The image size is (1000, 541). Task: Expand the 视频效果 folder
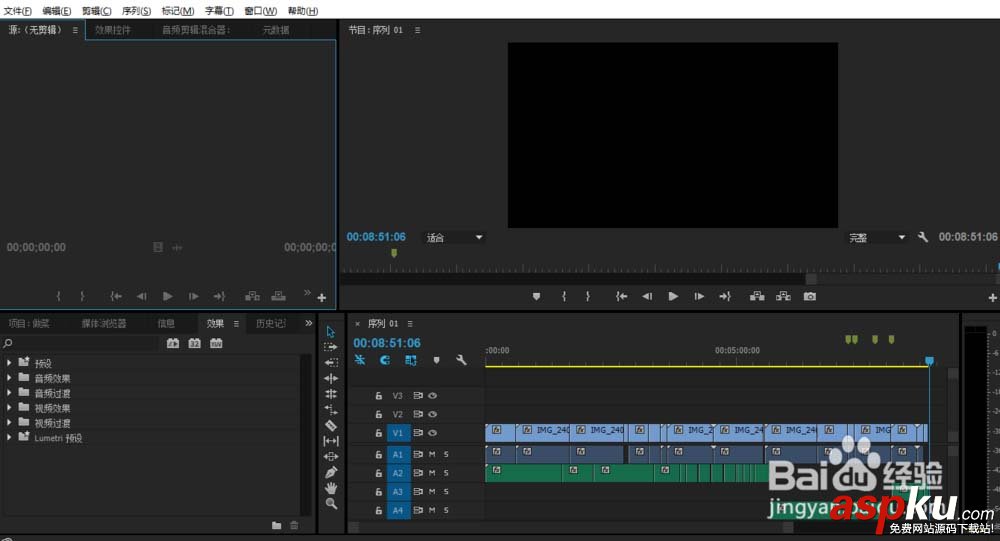9,407
